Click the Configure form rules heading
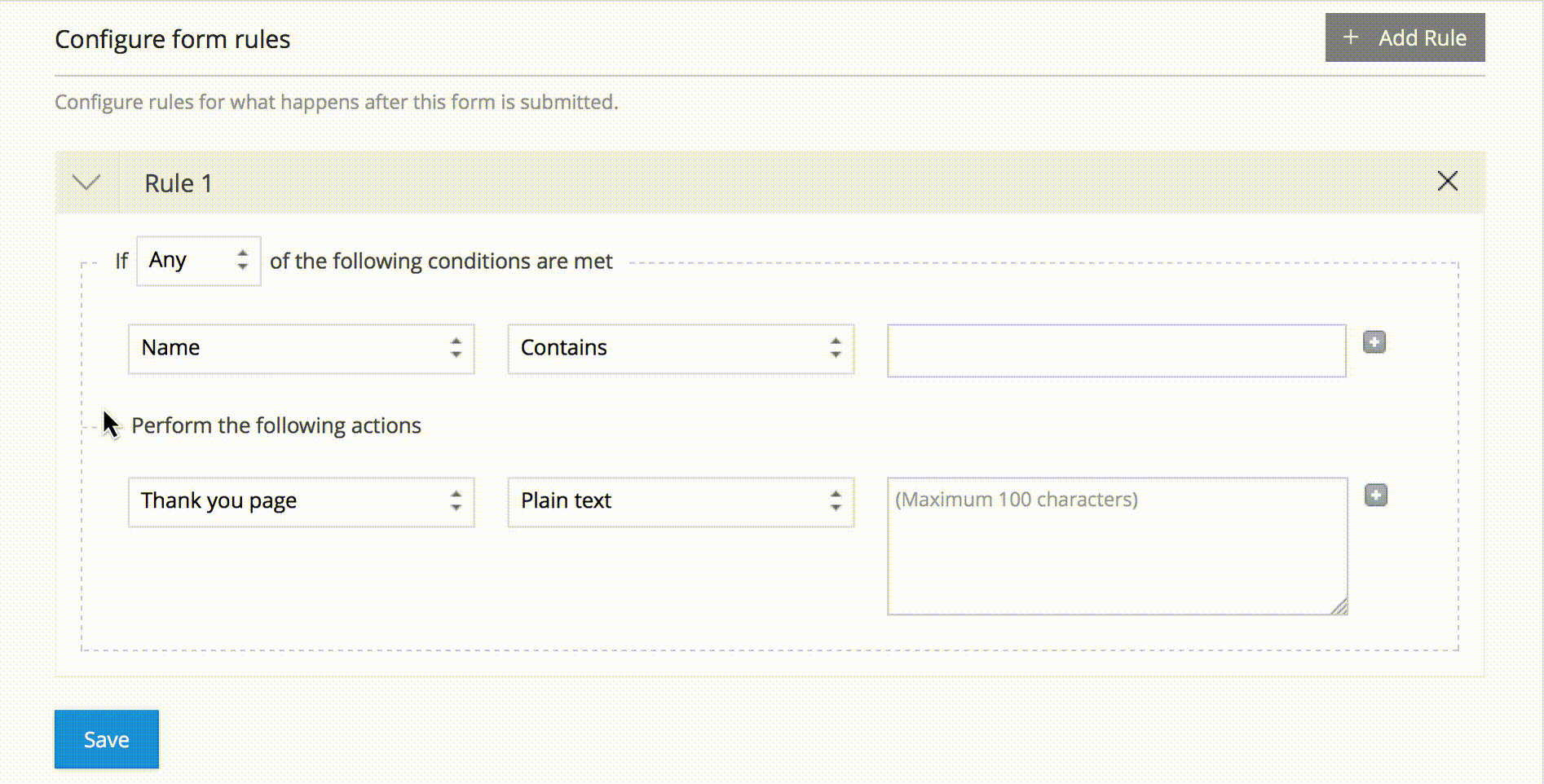The width and height of the screenshot is (1544, 784). [172, 39]
